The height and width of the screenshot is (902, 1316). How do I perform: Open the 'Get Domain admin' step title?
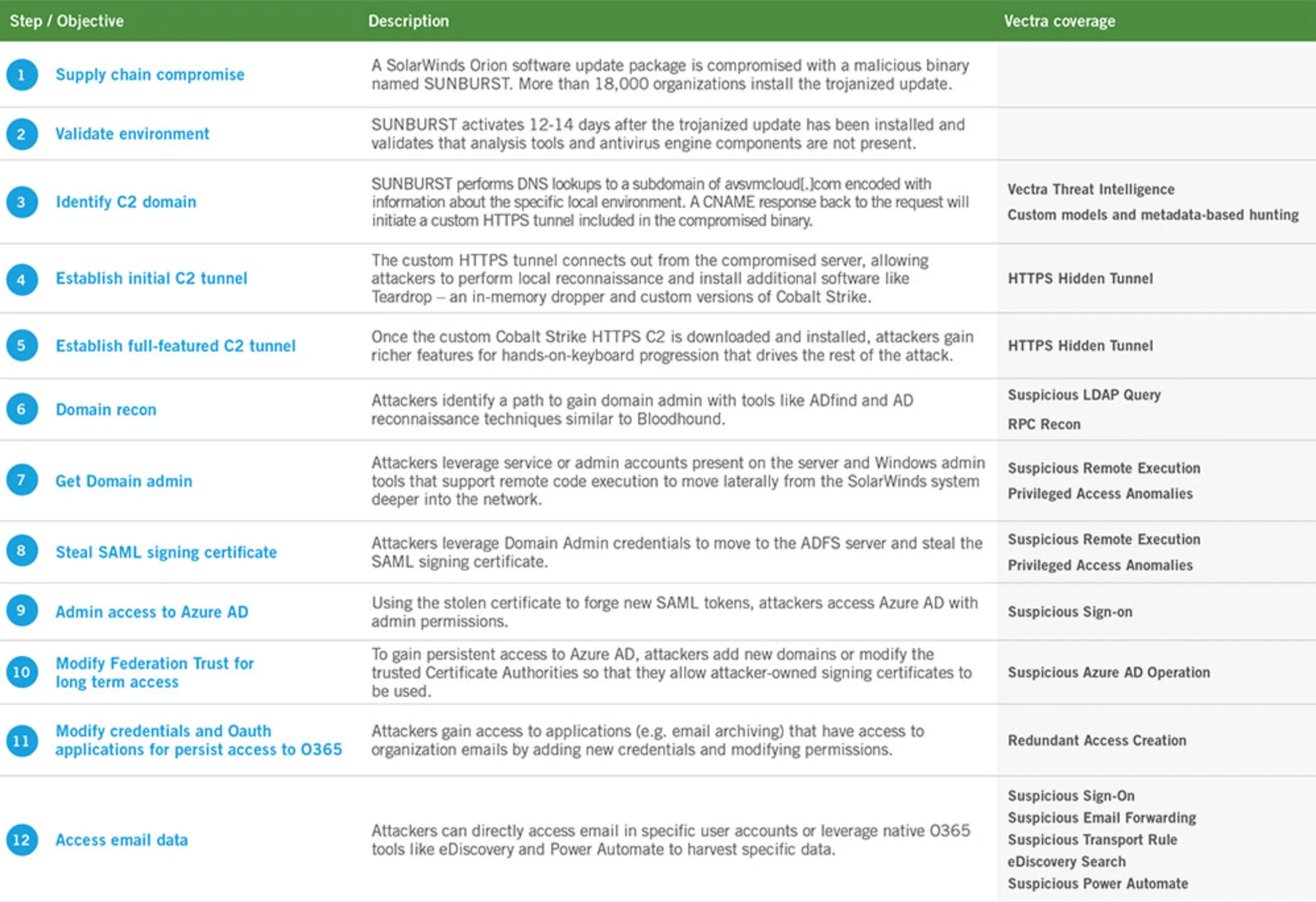[x=124, y=481]
